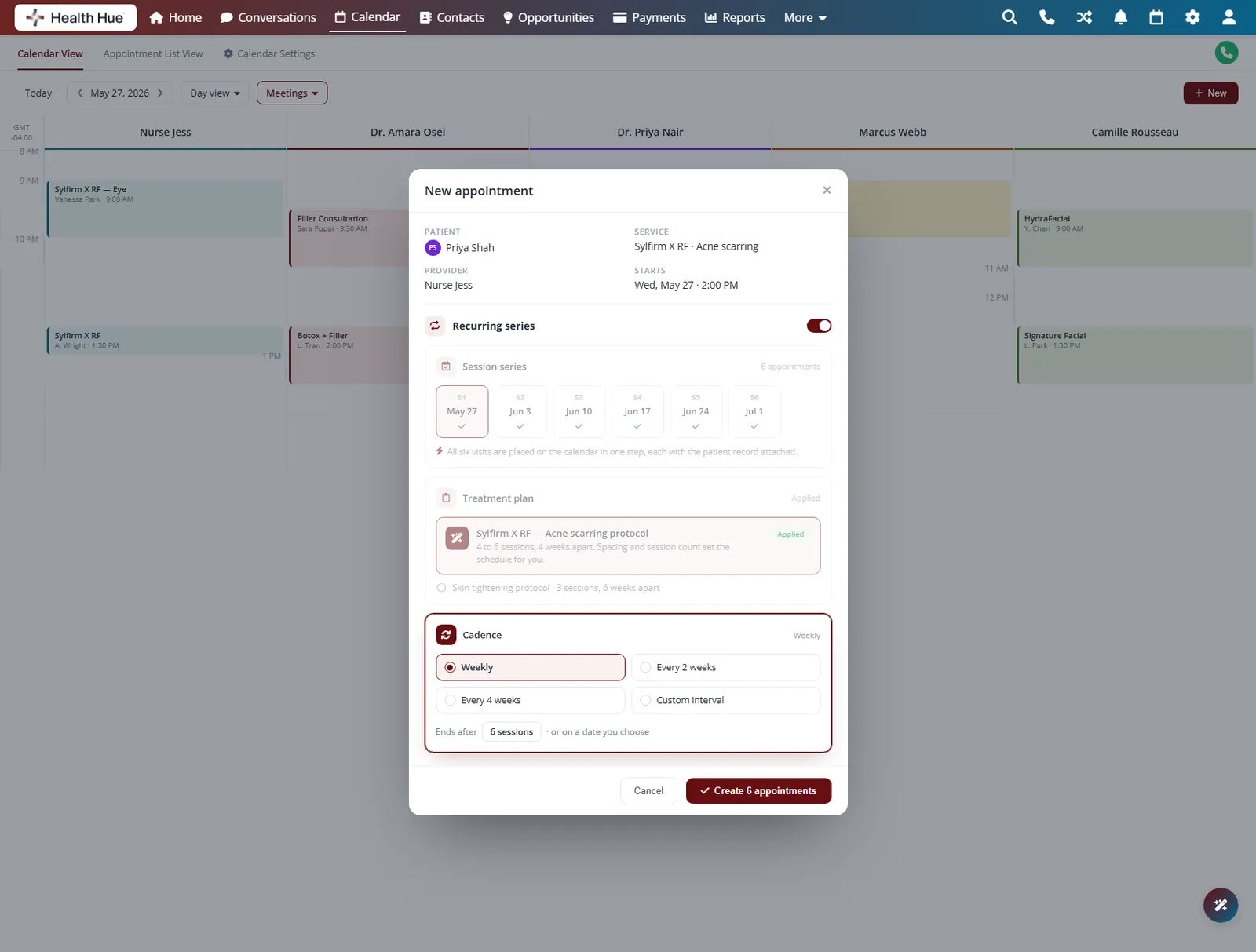The height and width of the screenshot is (952, 1256).
Task: Click the New appointment button
Action: [x=1210, y=93]
